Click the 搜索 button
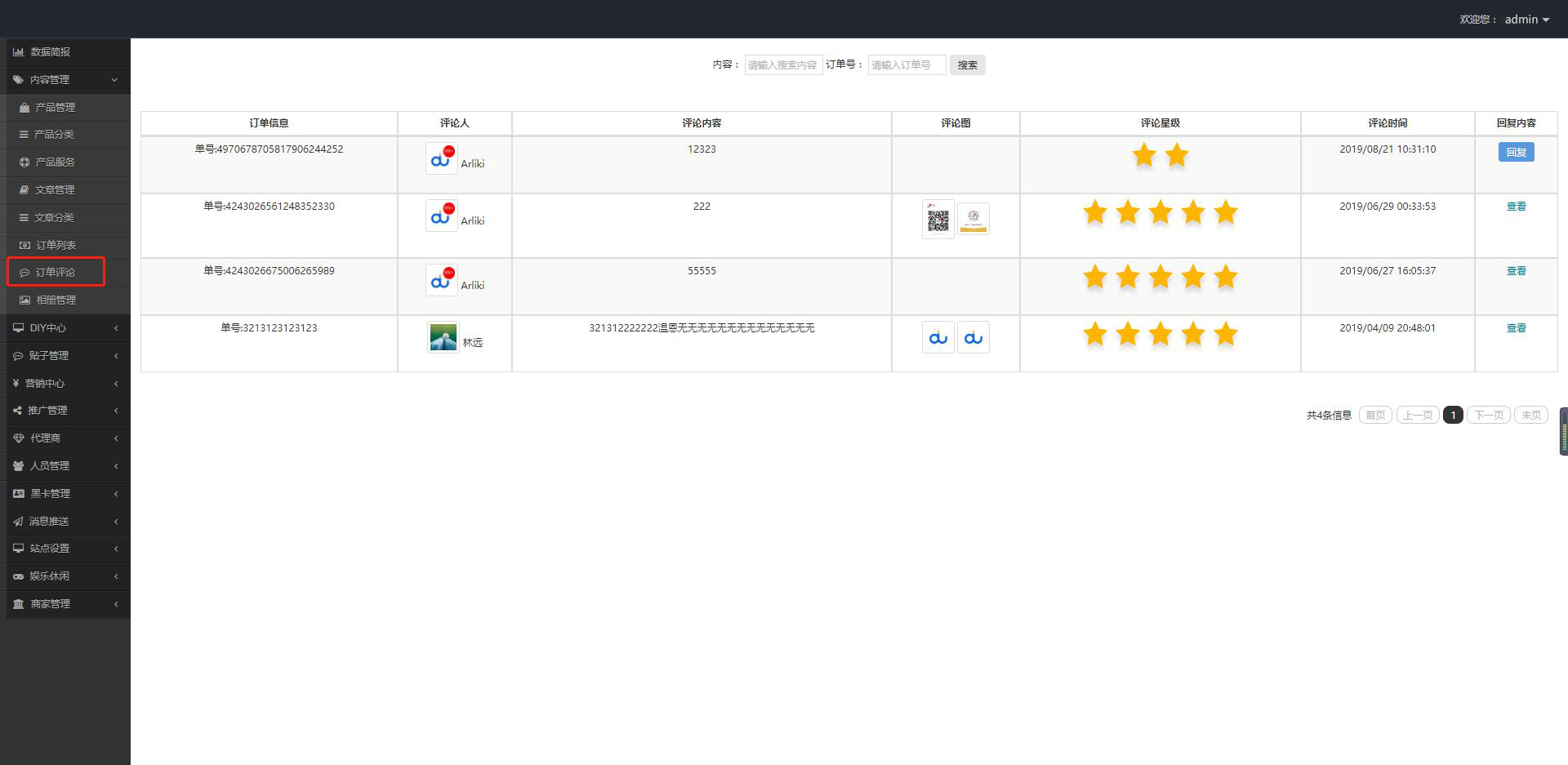The width and height of the screenshot is (1568, 765). 968,65
